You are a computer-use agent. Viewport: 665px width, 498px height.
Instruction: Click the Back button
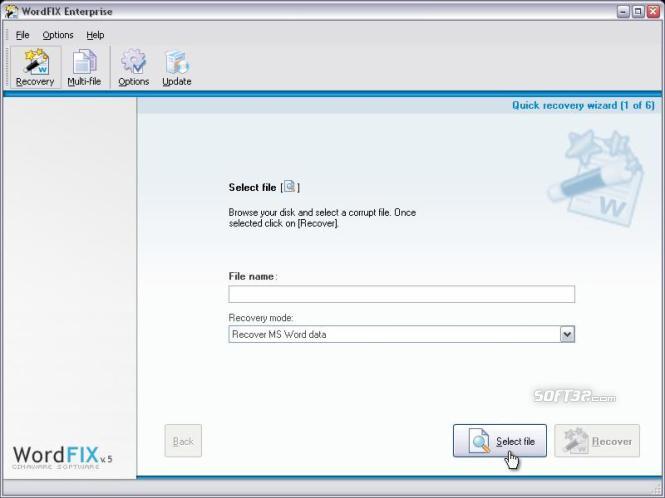click(x=183, y=441)
